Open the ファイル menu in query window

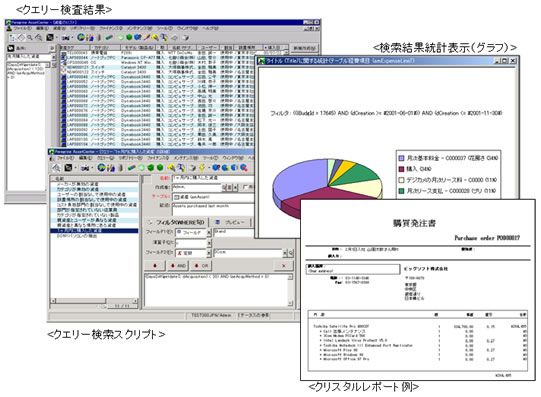pos(65,158)
